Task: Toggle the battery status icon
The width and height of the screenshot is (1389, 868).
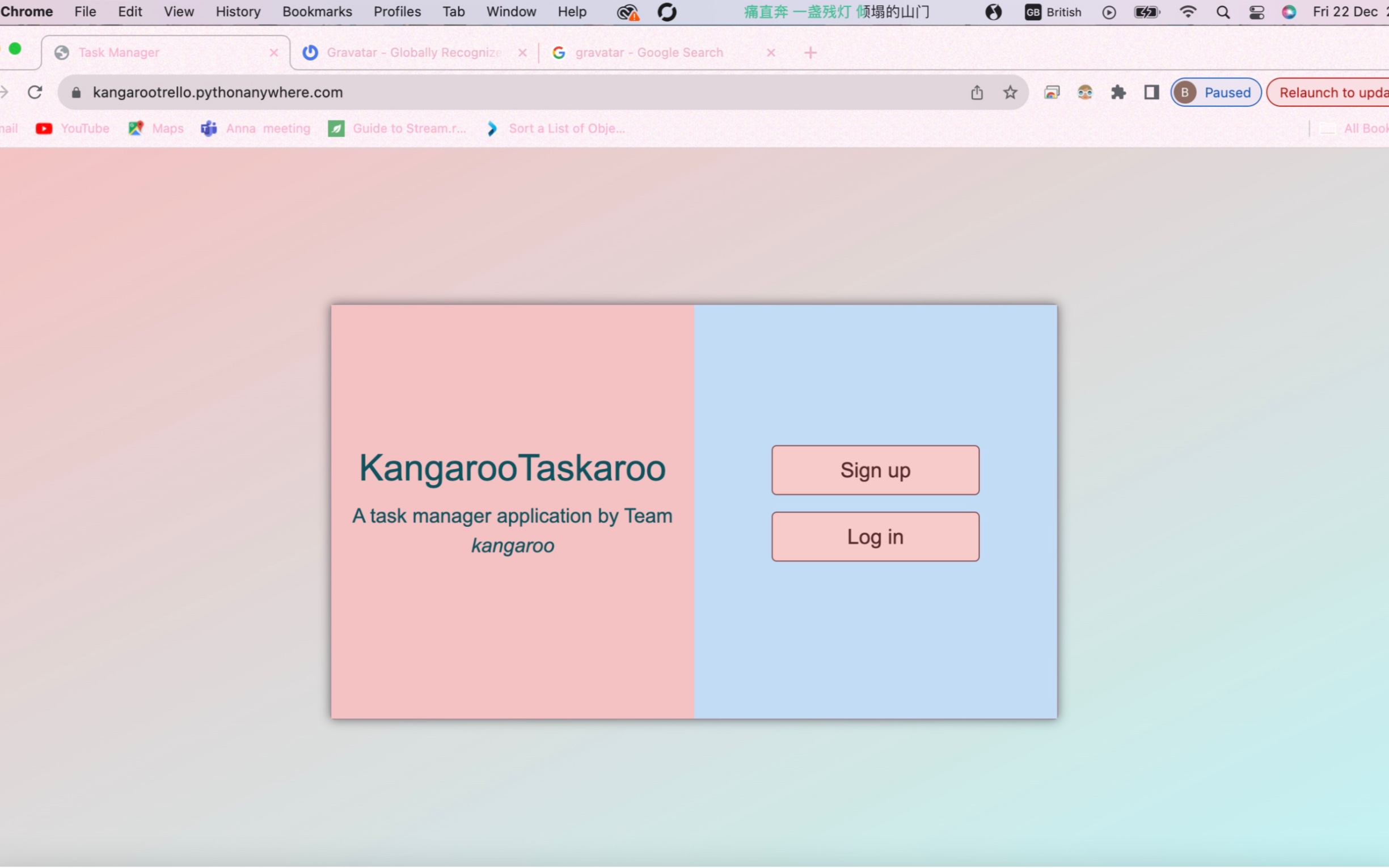Action: point(1148,11)
